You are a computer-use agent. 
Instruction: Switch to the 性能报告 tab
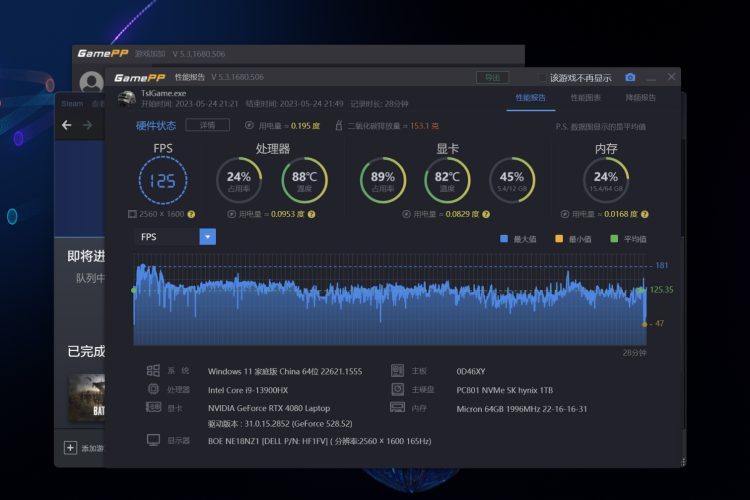pyautogui.click(x=530, y=98)
